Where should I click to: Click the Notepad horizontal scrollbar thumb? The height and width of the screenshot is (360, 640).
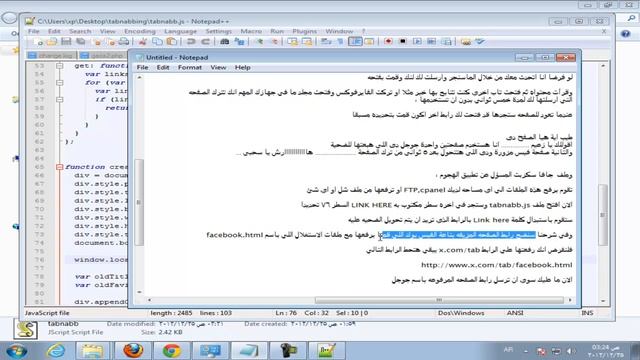tap(439, 300)
